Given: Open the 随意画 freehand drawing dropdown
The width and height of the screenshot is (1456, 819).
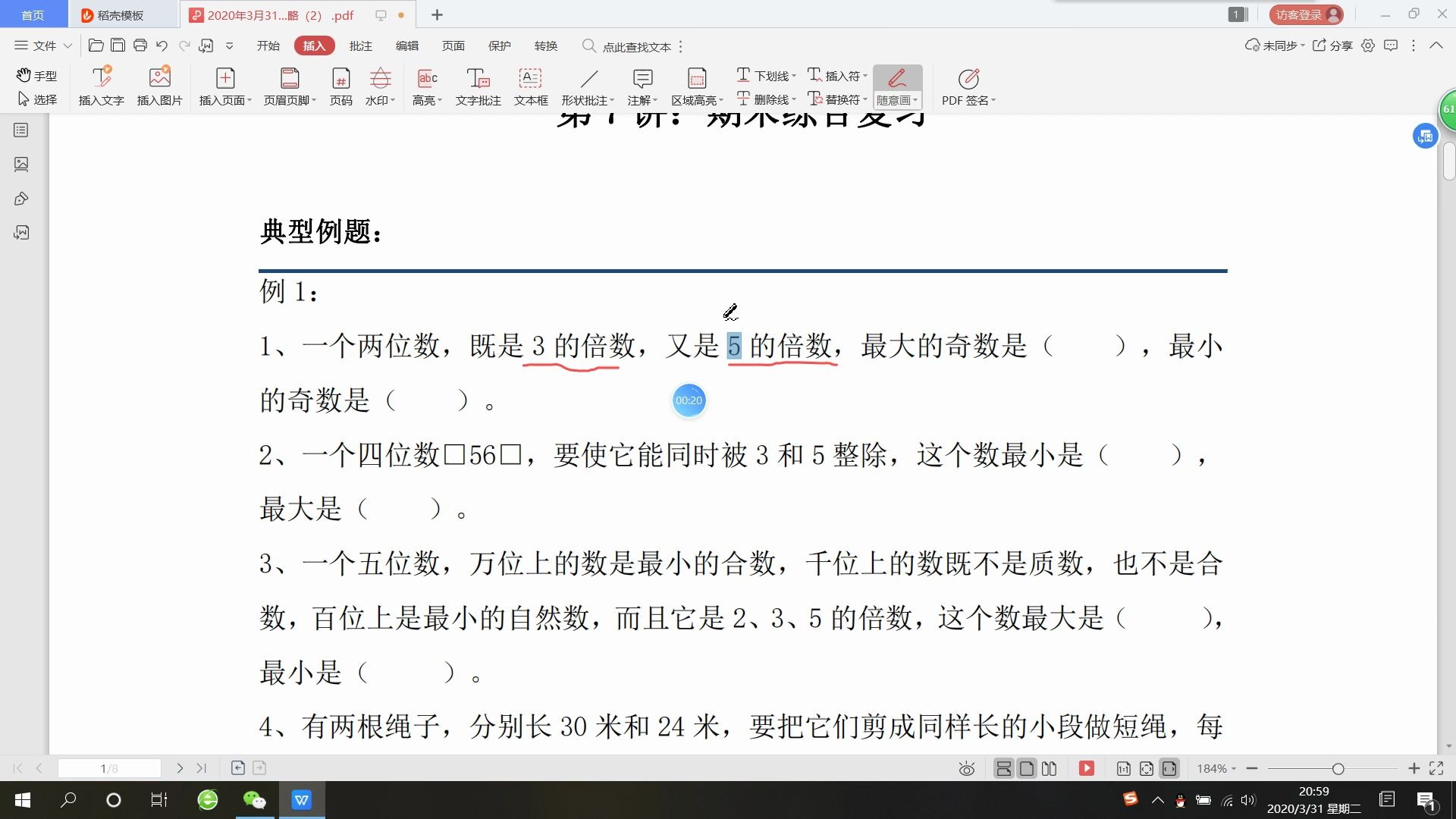Looking at the screenshot, I should 915,99.
